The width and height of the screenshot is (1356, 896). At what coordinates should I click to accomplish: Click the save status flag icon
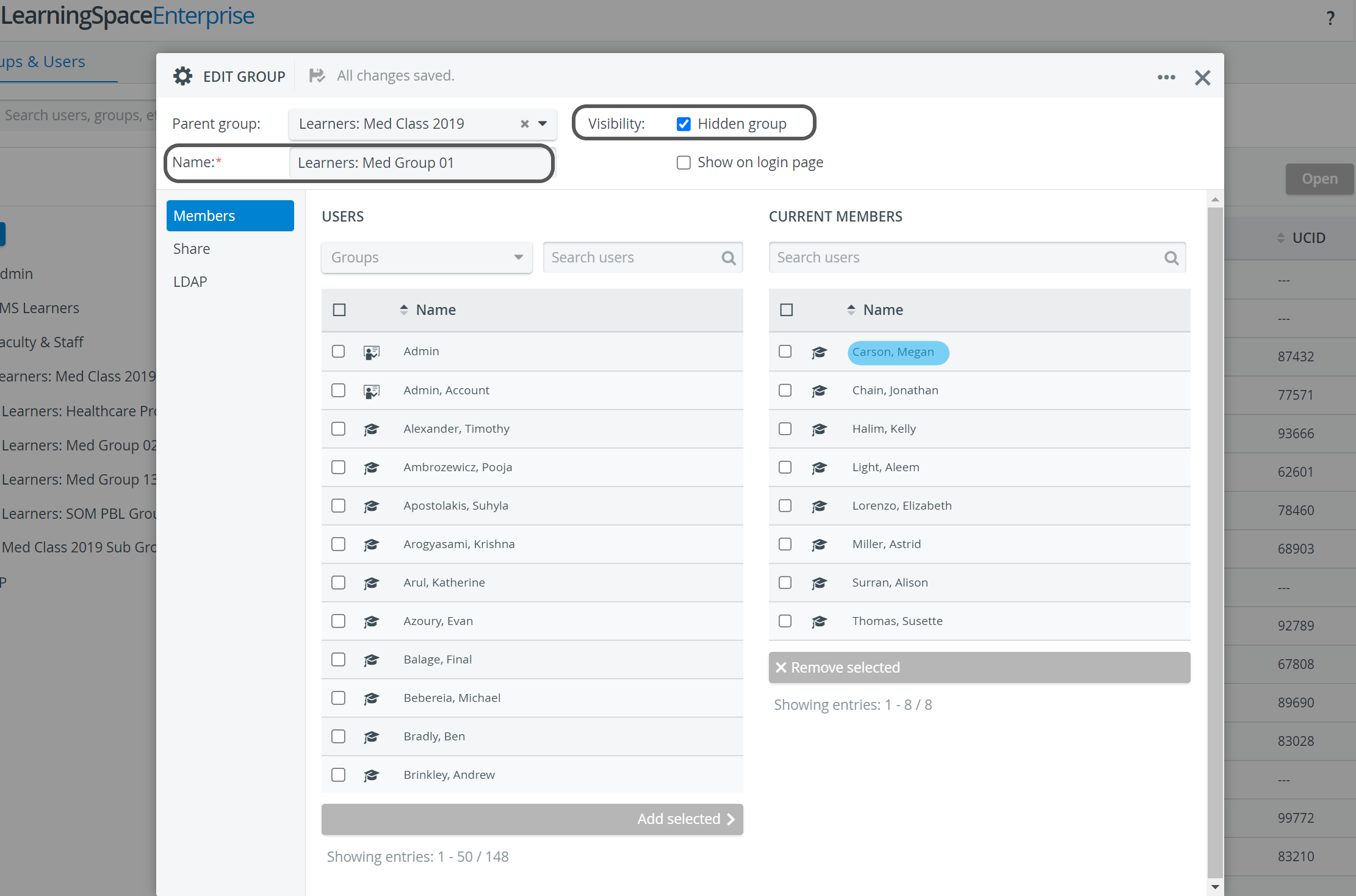(317, 76)
